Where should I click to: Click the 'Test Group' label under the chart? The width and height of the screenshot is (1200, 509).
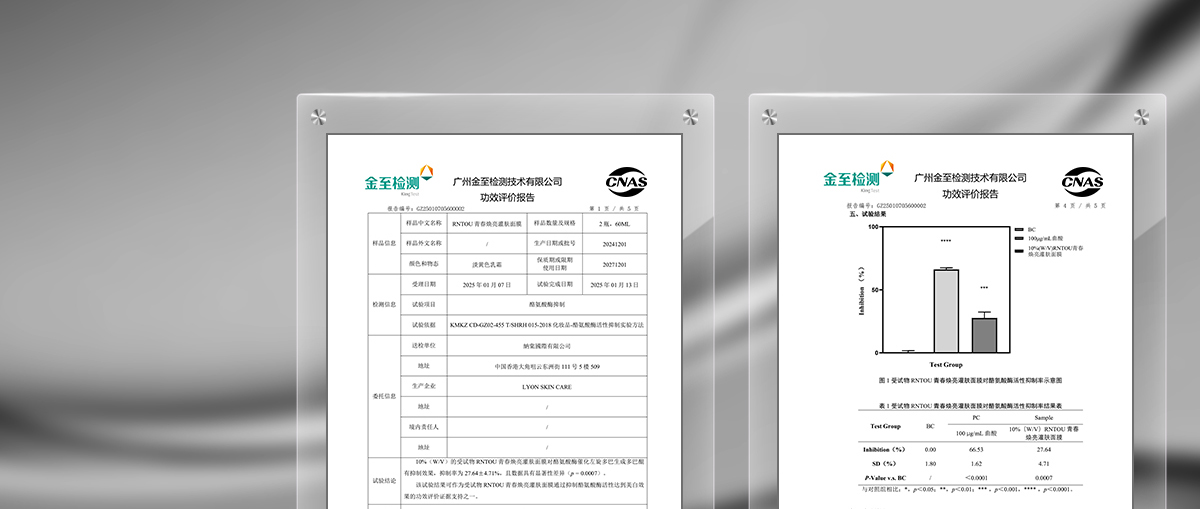point(946,365)
